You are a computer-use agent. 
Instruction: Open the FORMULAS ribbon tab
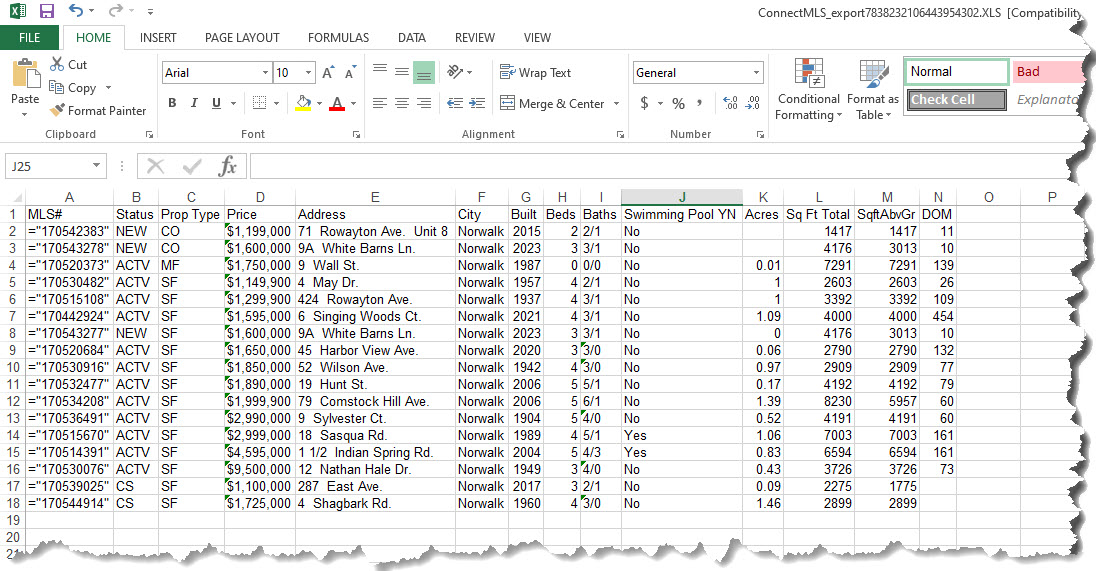338,38
